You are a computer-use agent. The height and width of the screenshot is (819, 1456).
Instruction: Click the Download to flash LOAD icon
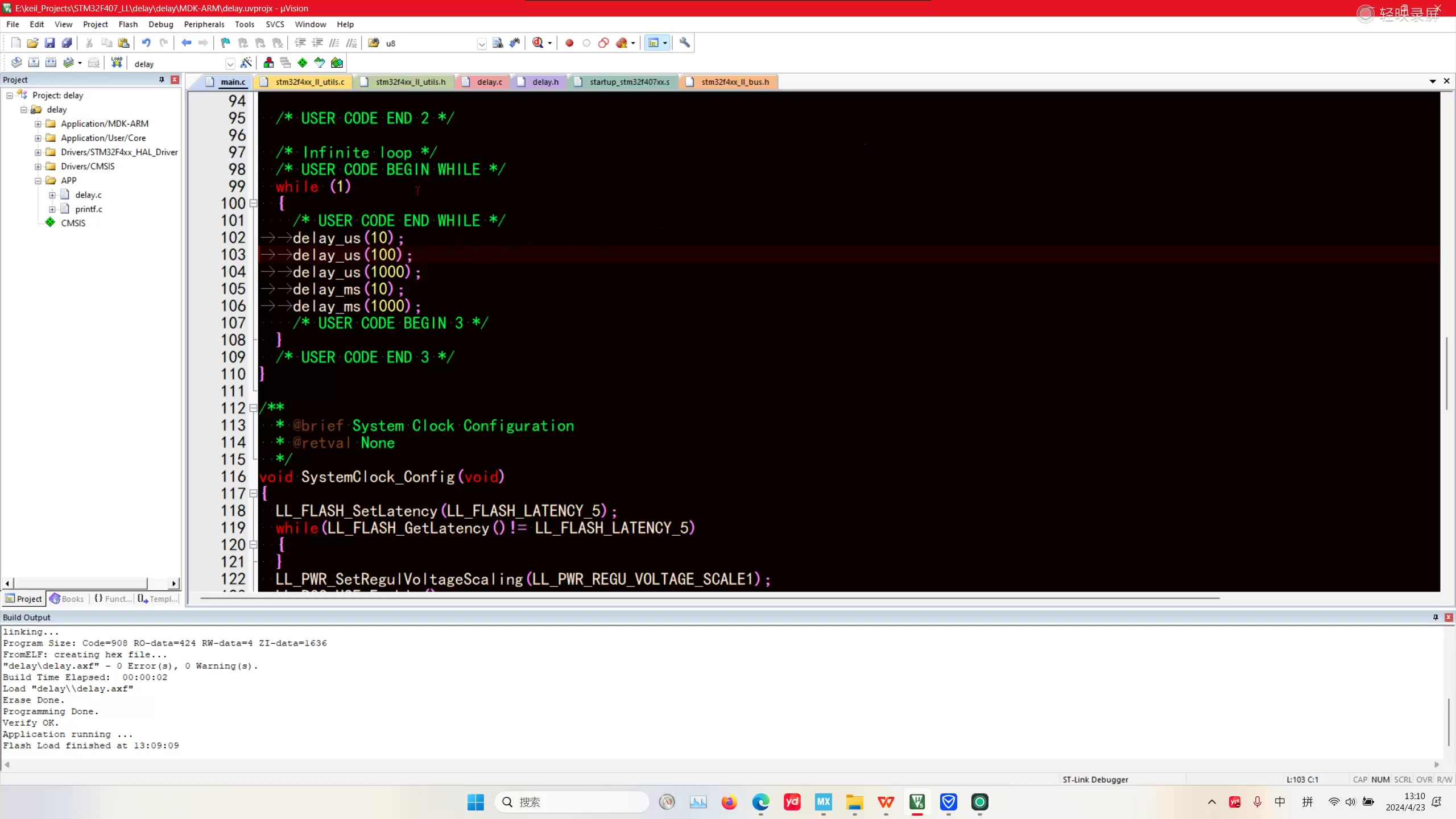click(117, 63)
